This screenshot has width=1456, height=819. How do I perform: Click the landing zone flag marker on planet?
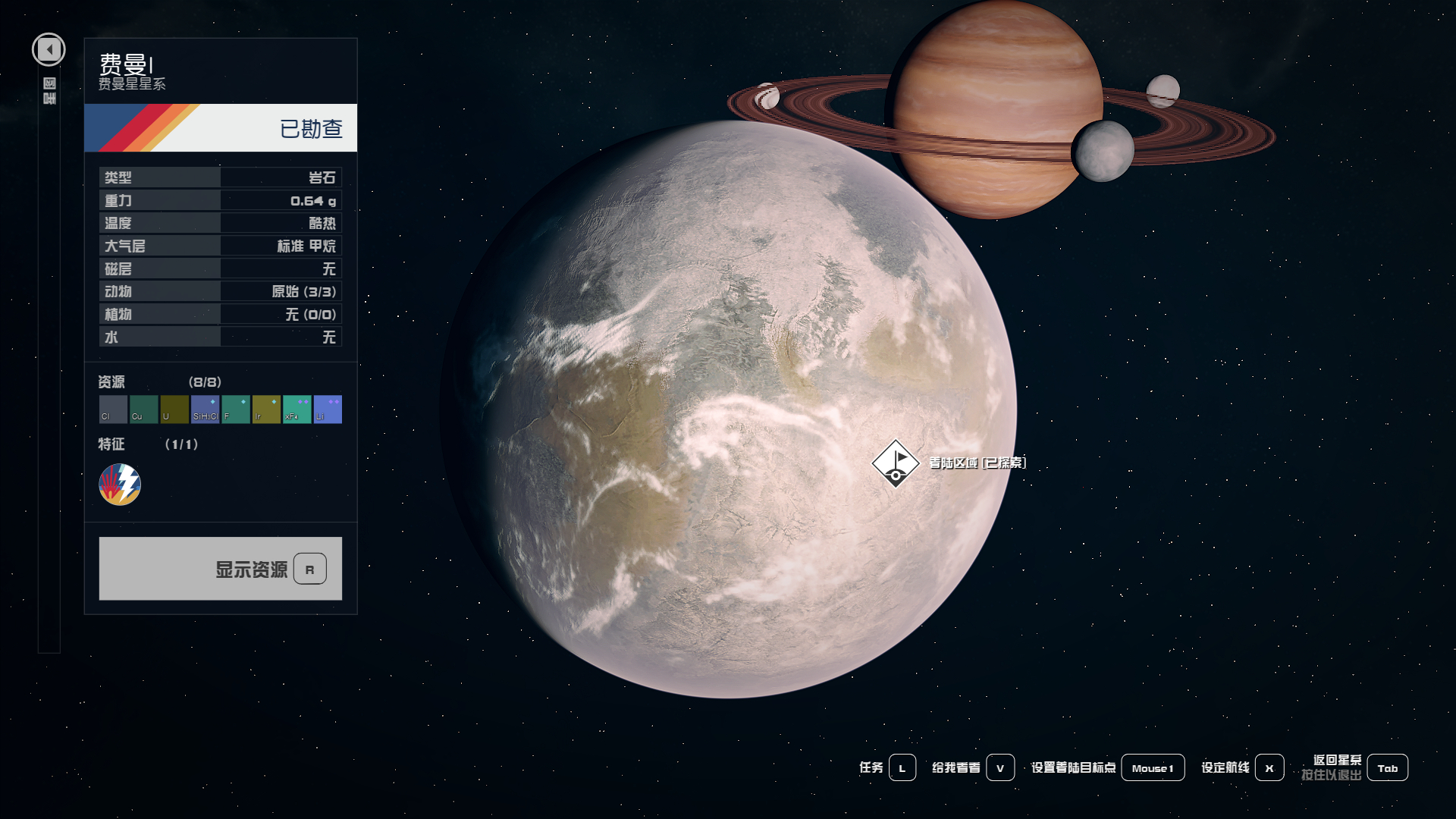896,464
